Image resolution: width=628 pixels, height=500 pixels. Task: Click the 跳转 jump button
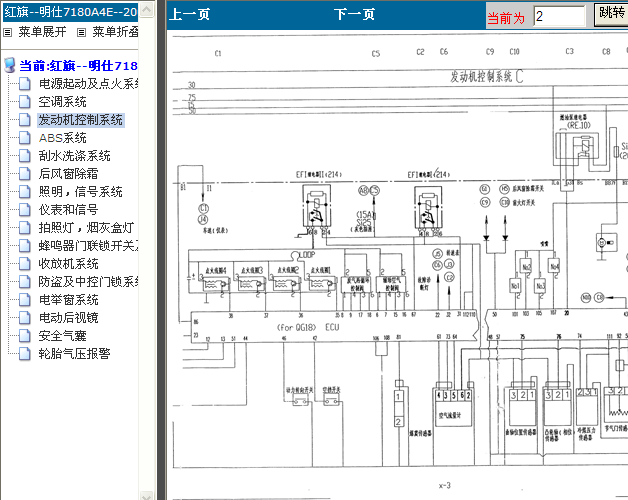click(x=611, y=14)
